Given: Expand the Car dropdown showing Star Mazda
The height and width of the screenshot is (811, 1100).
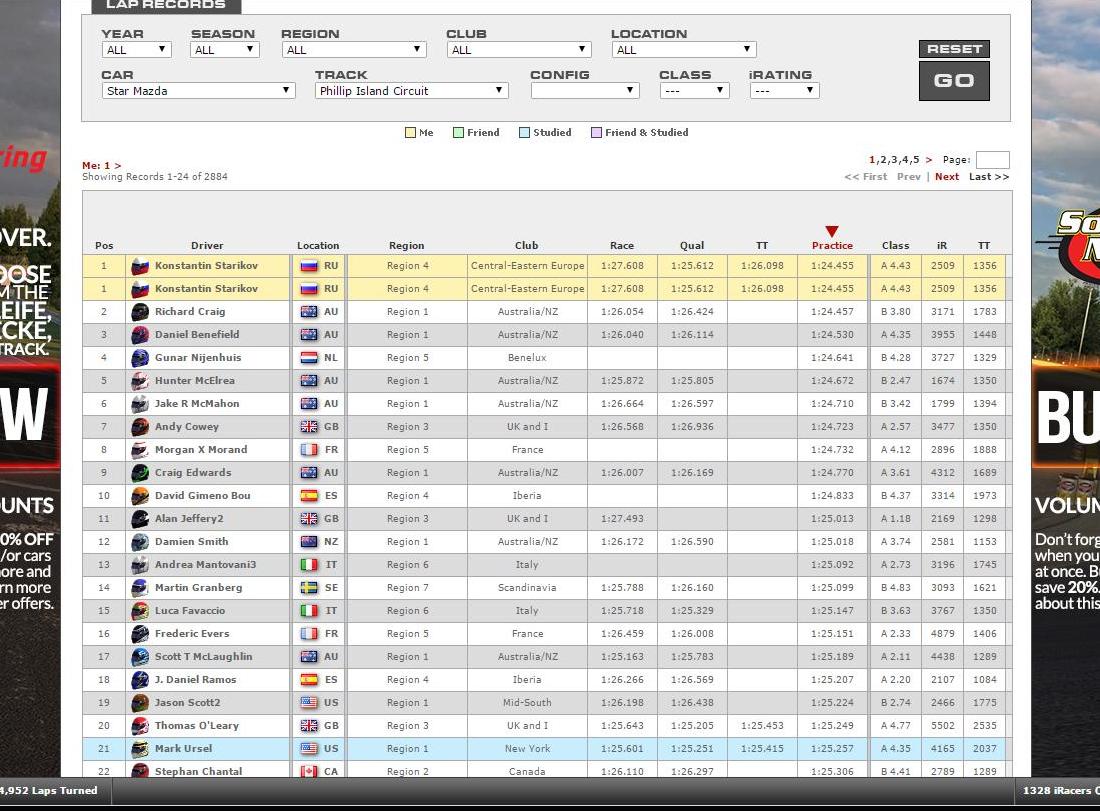Looking at the screenshot, I should [198, 91].
